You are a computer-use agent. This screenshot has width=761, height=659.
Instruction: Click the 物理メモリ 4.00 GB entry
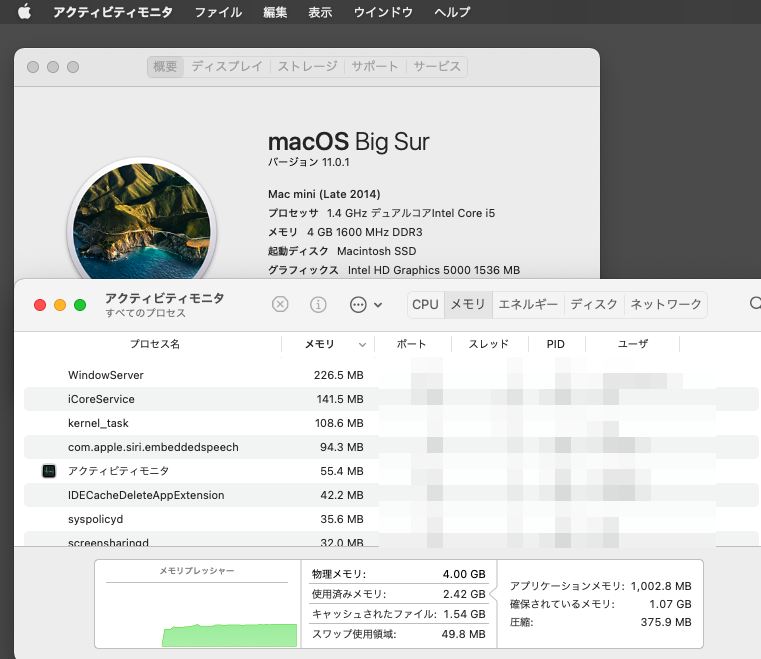tap(398, 574)
